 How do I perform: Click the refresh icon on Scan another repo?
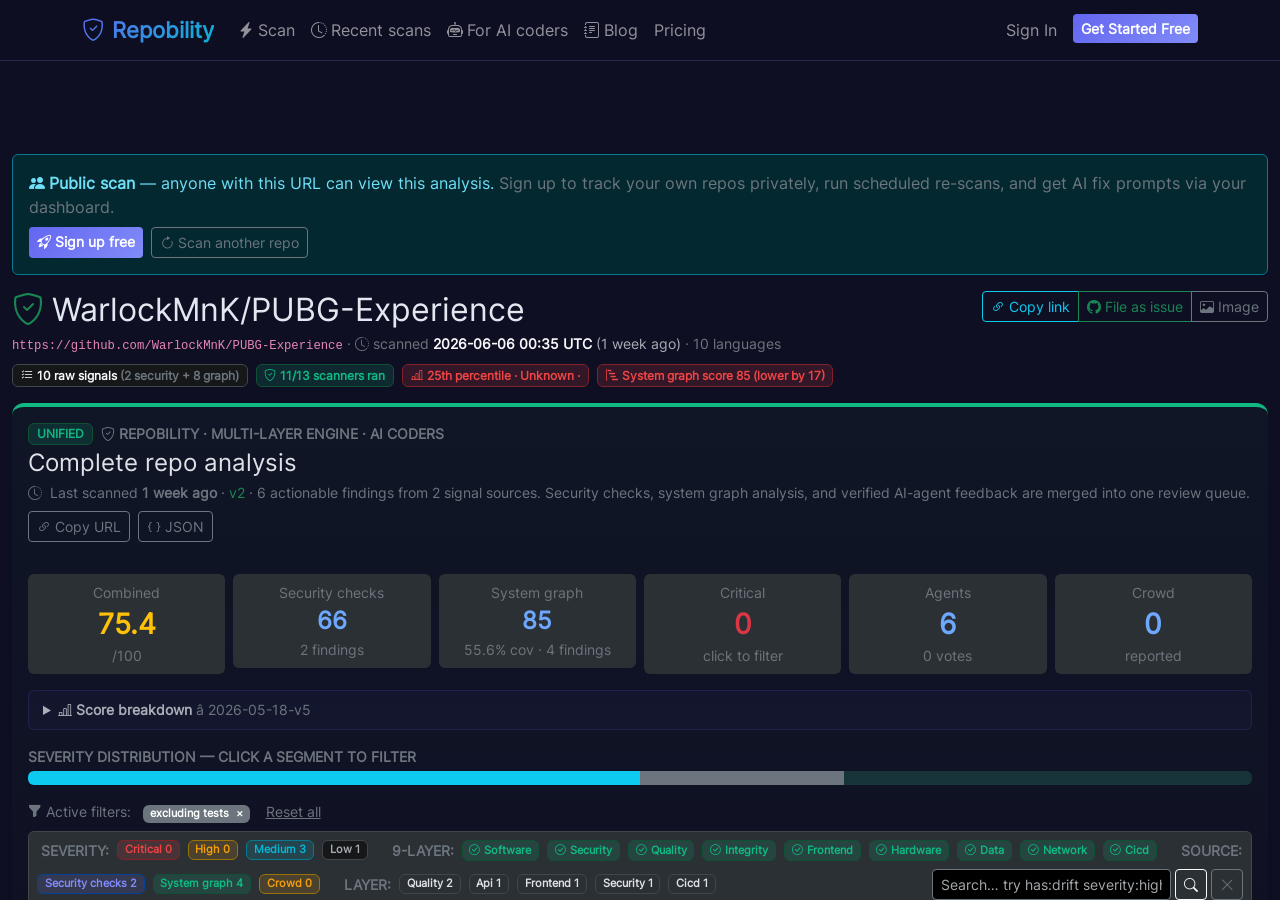coord(167,243)
